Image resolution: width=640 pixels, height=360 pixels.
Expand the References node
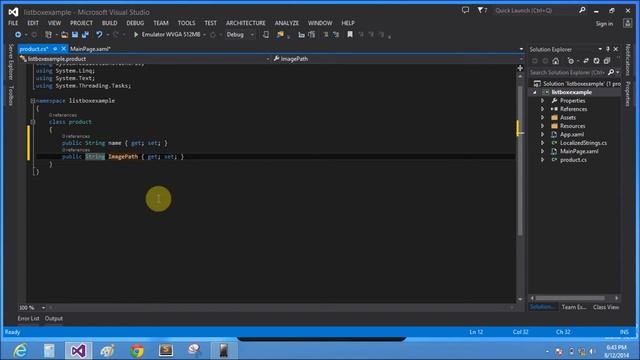[x=542, y=109]
